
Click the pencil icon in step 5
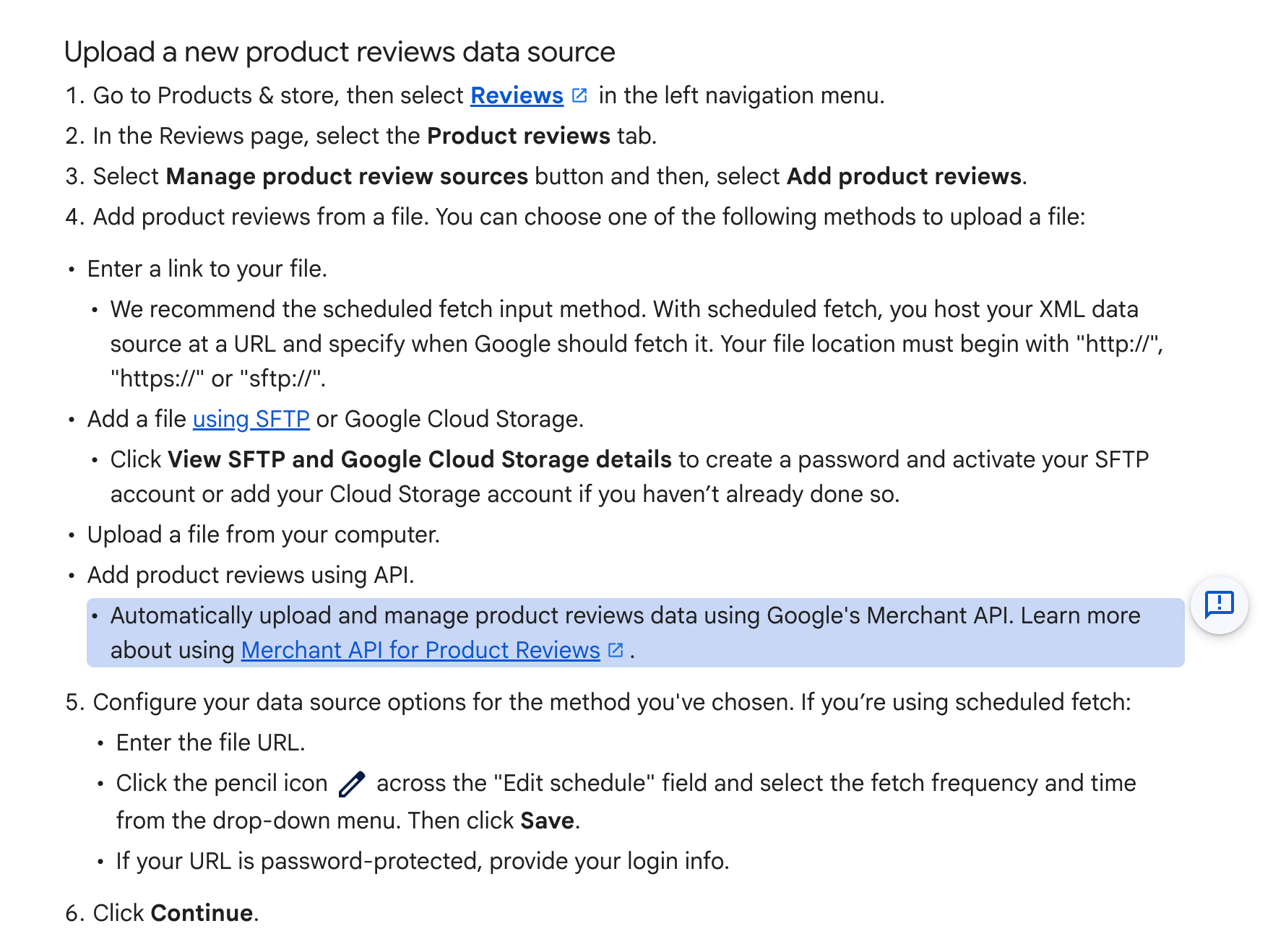[x=352, y=784]
